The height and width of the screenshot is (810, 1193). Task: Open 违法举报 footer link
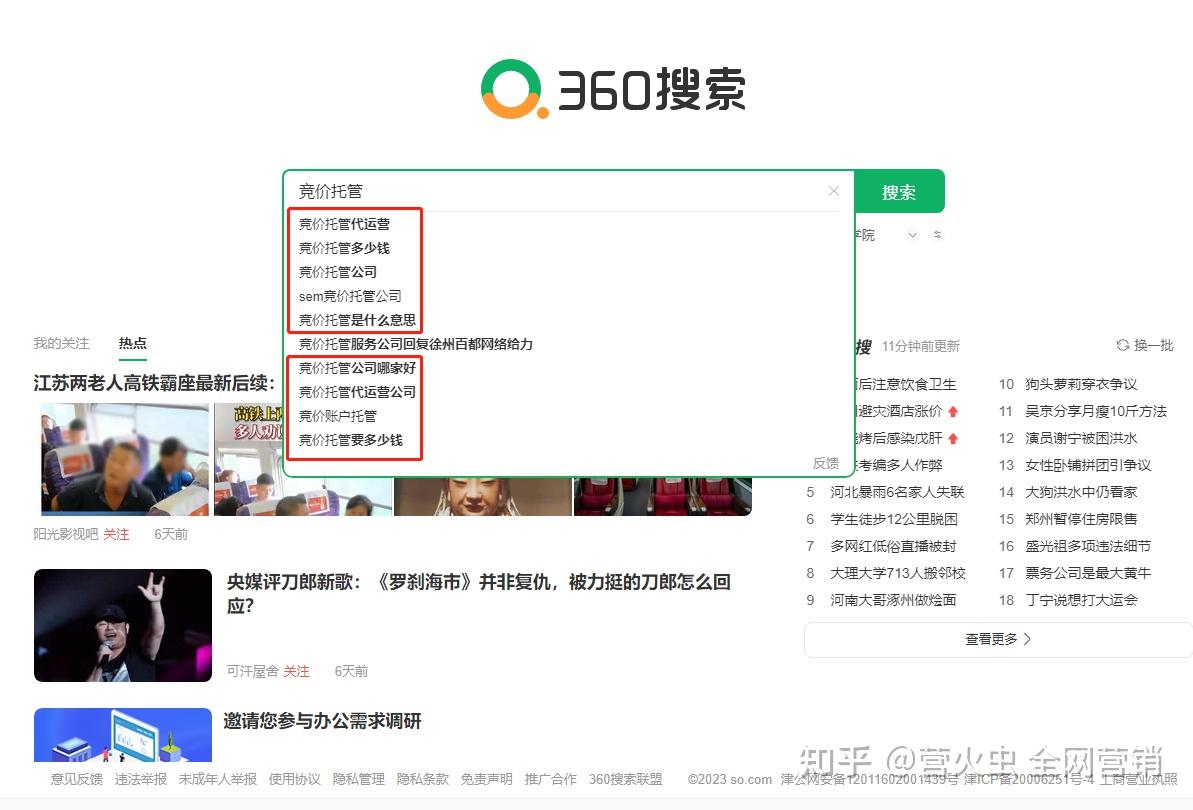[x=140, y=779]
